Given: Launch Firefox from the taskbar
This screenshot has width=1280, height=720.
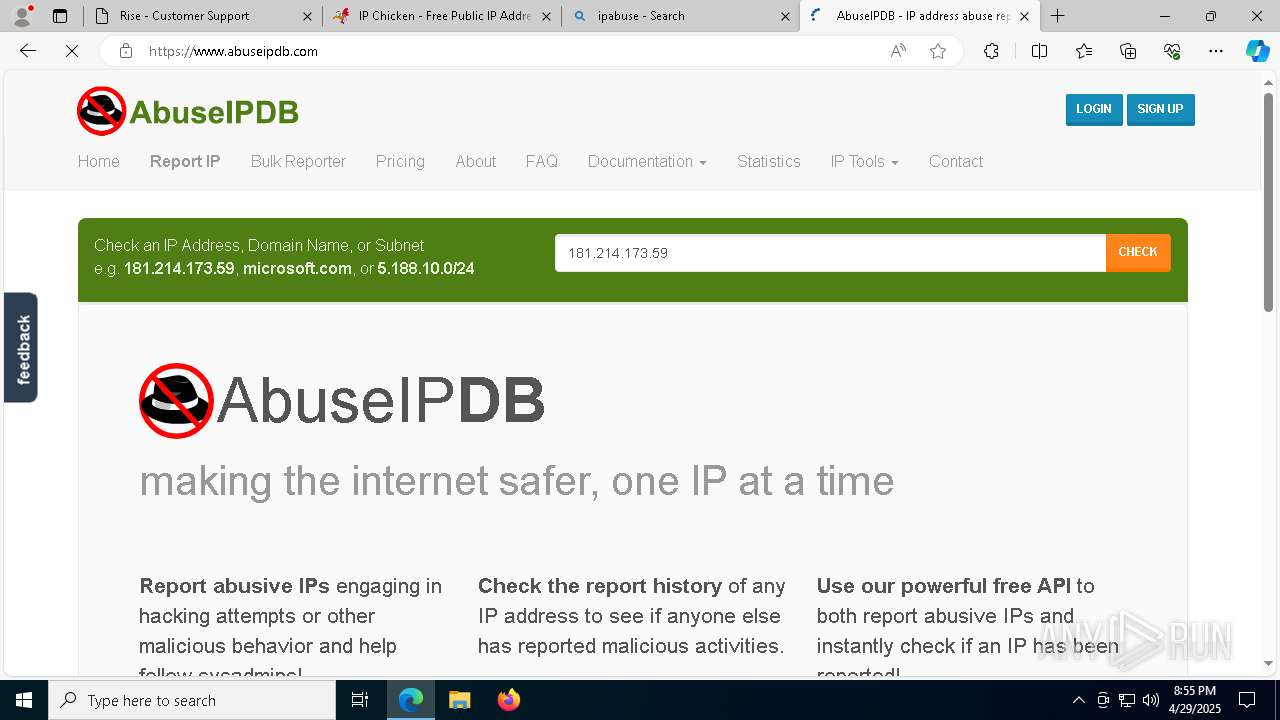Looking at the screenshot, I should pyautogui.click(x=508, y=700).
